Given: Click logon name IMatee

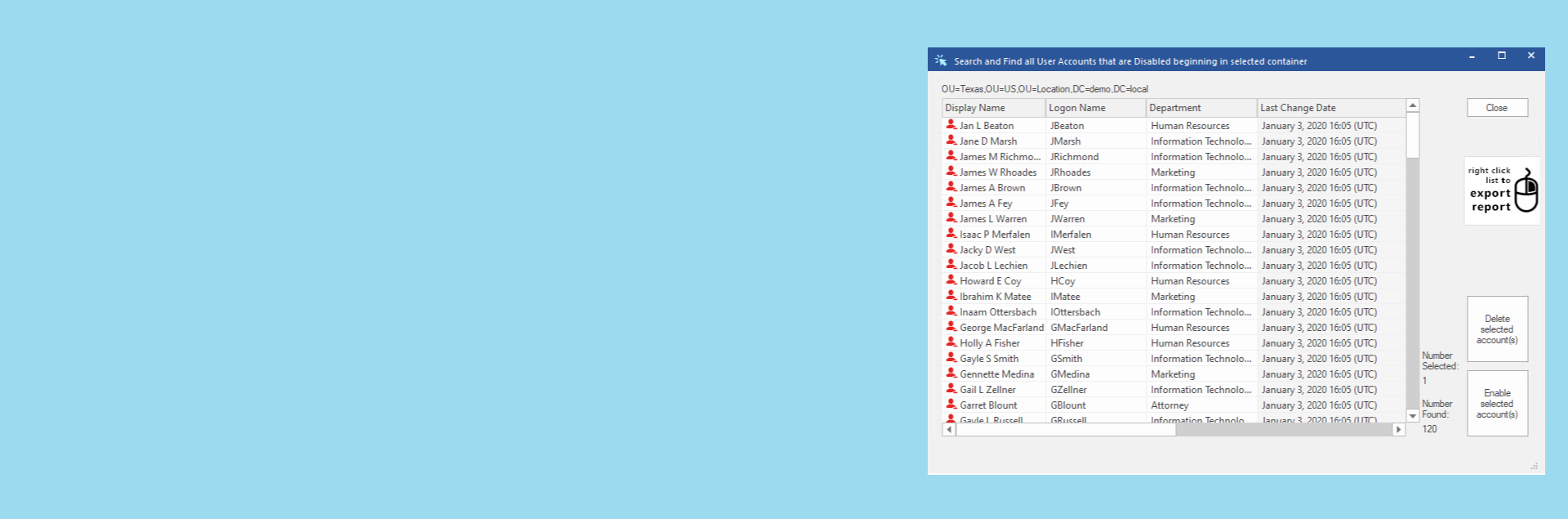Looking at the screenshot, I should (1065, 297).
